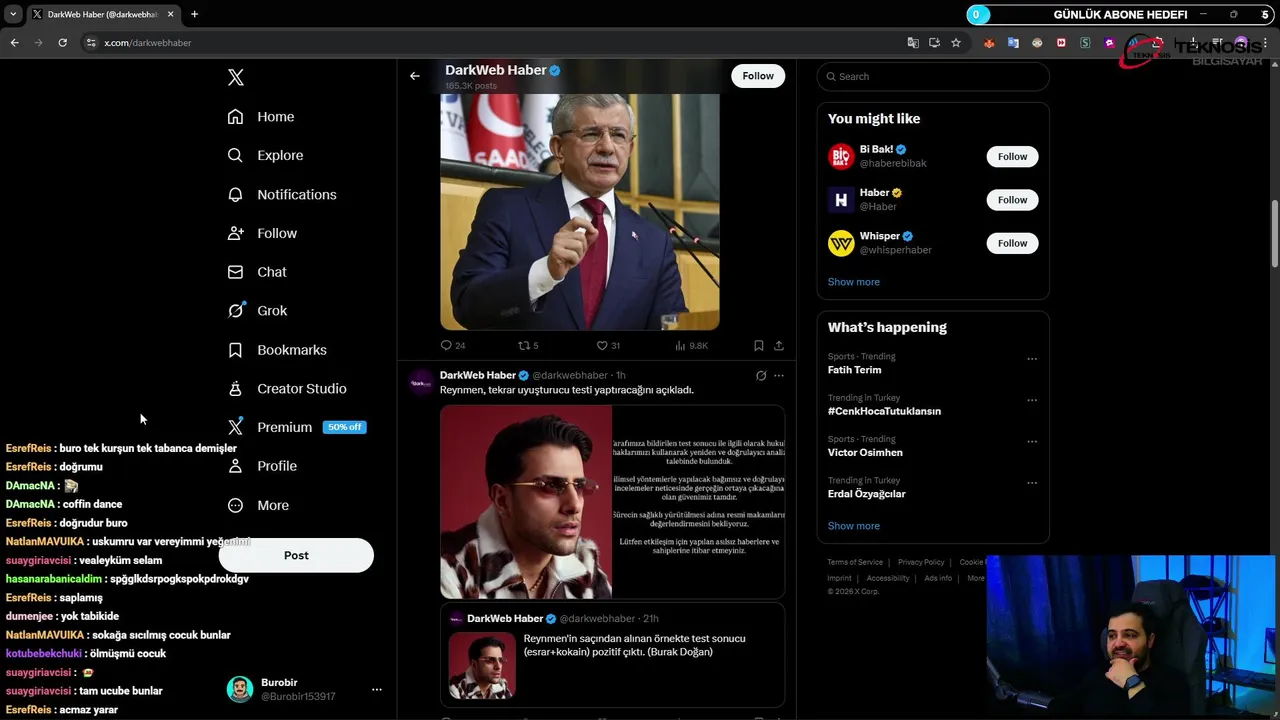Open tab search dropdown in tab strip
Viewport: 1280px width, 720px height.
[13, 14]
